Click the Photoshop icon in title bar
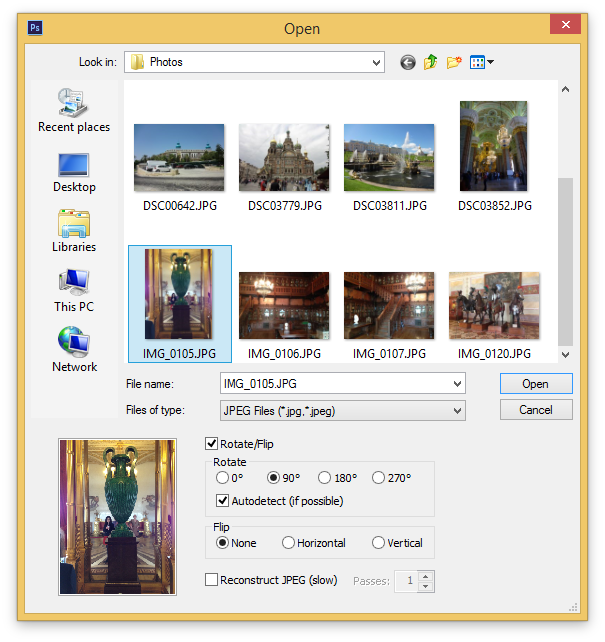This screenshot has width=605, height=642. pyautogui.click(x=35, y=28)
